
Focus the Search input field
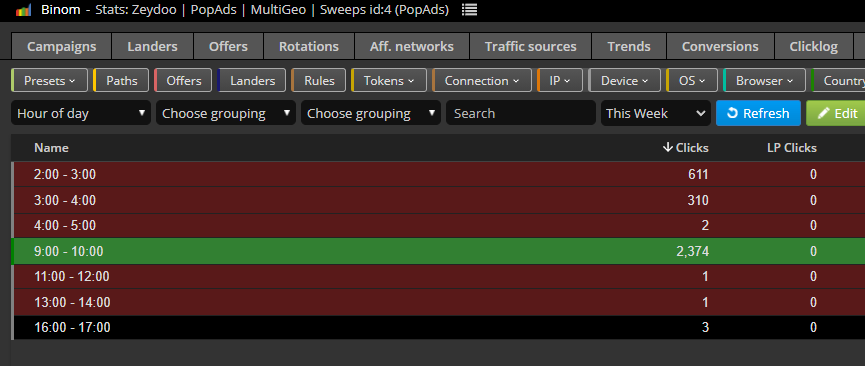click(x=521, y=113)
